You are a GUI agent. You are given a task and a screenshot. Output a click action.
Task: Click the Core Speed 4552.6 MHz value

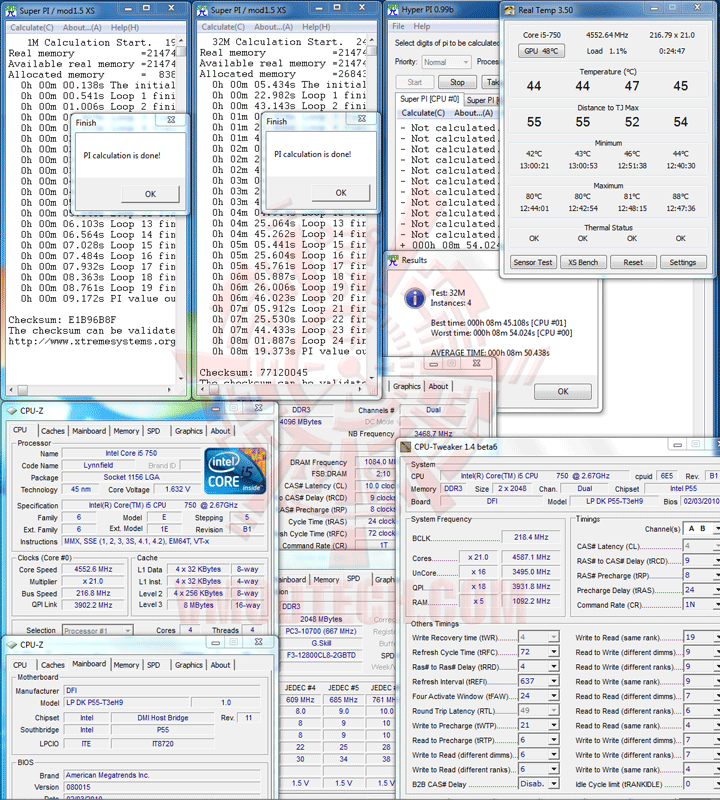[93, 569]
